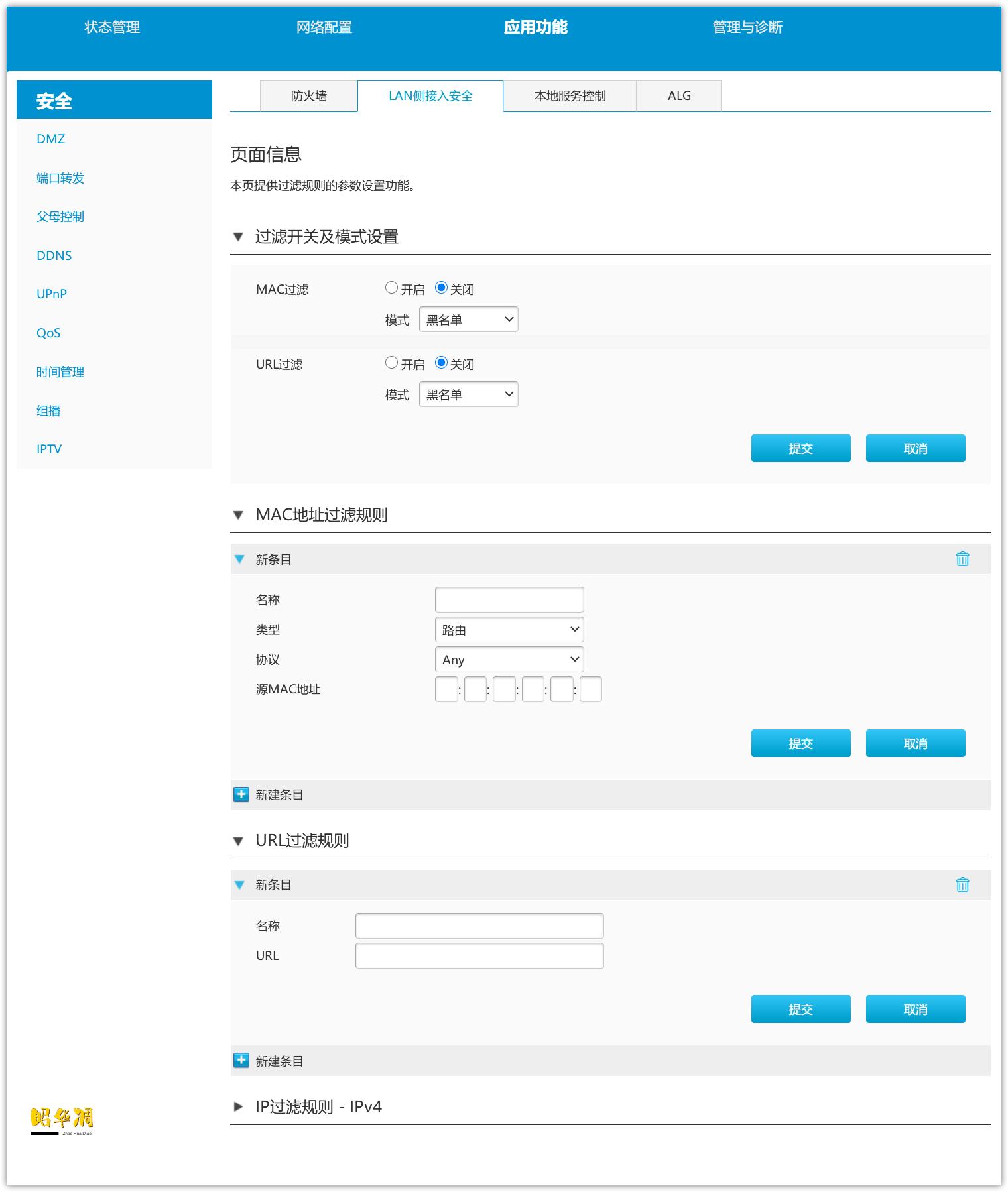This screenshot has width=1008, height=1192.
Task: Submit filter switch settings with 提交
Action: point(801,448)
